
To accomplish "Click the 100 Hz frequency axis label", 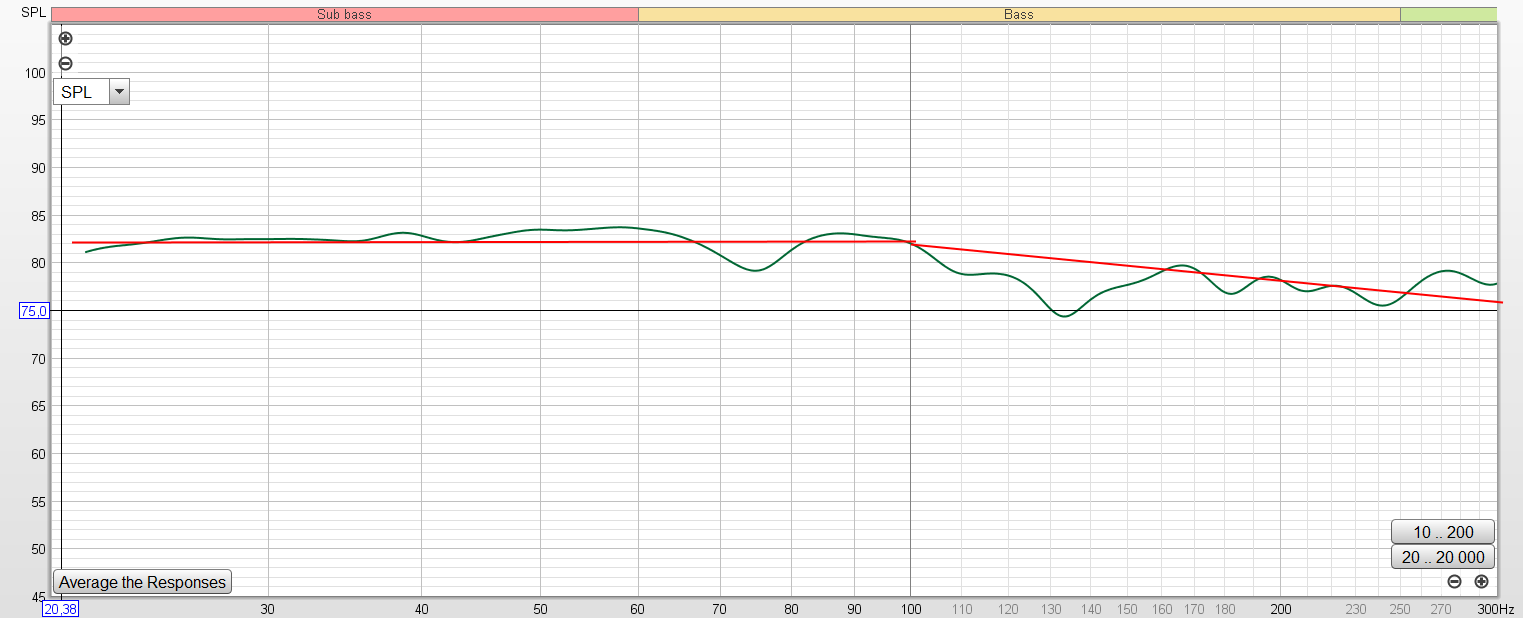I will pyautogui.click(x=910, y=608).
